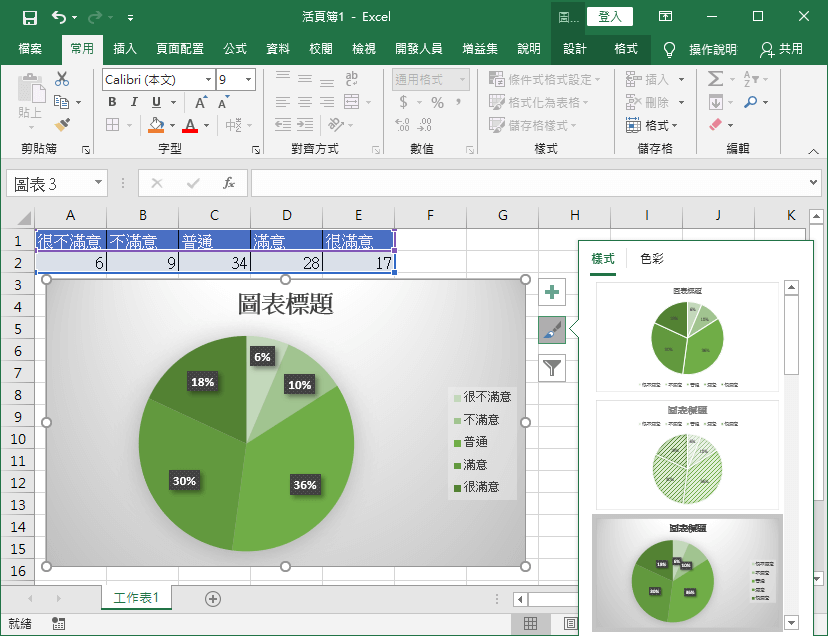Click the Merge and Center icon
This screenshot has height=636, width=828.
pyautogui.click(x=352, y=102)
